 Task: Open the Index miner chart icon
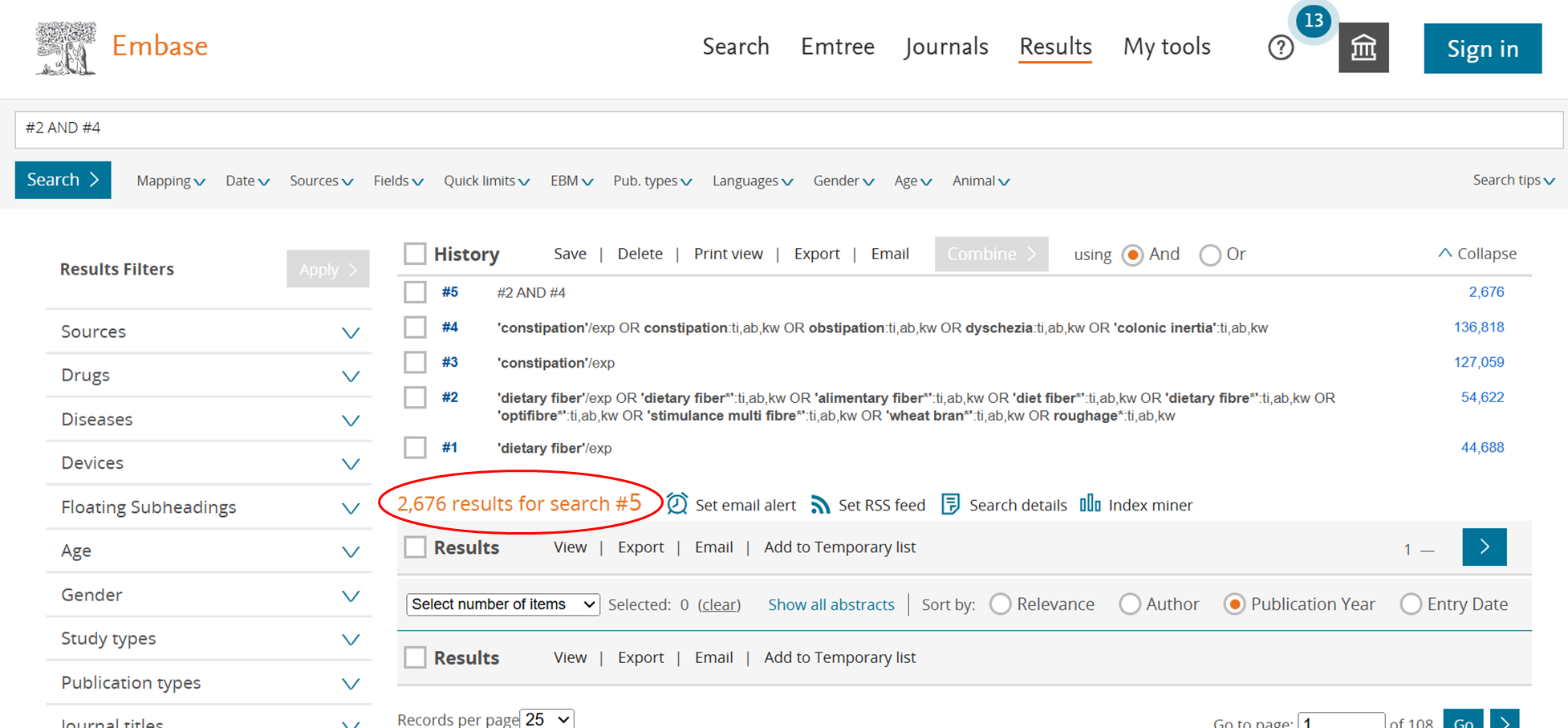[1090, 504]
